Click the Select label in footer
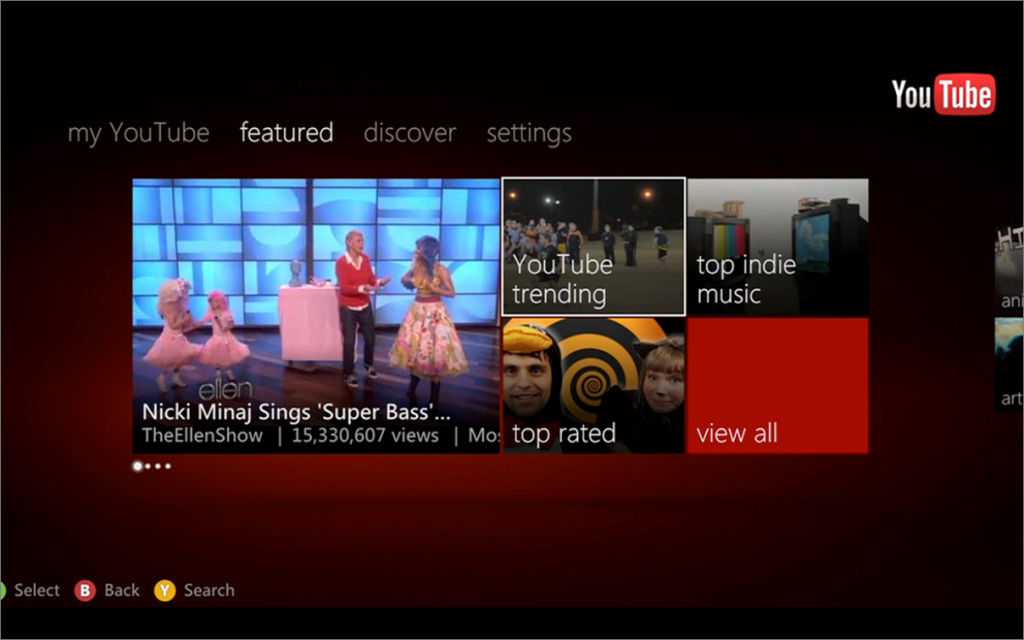This screenshot has width=1024, height=640. point(37,590)
